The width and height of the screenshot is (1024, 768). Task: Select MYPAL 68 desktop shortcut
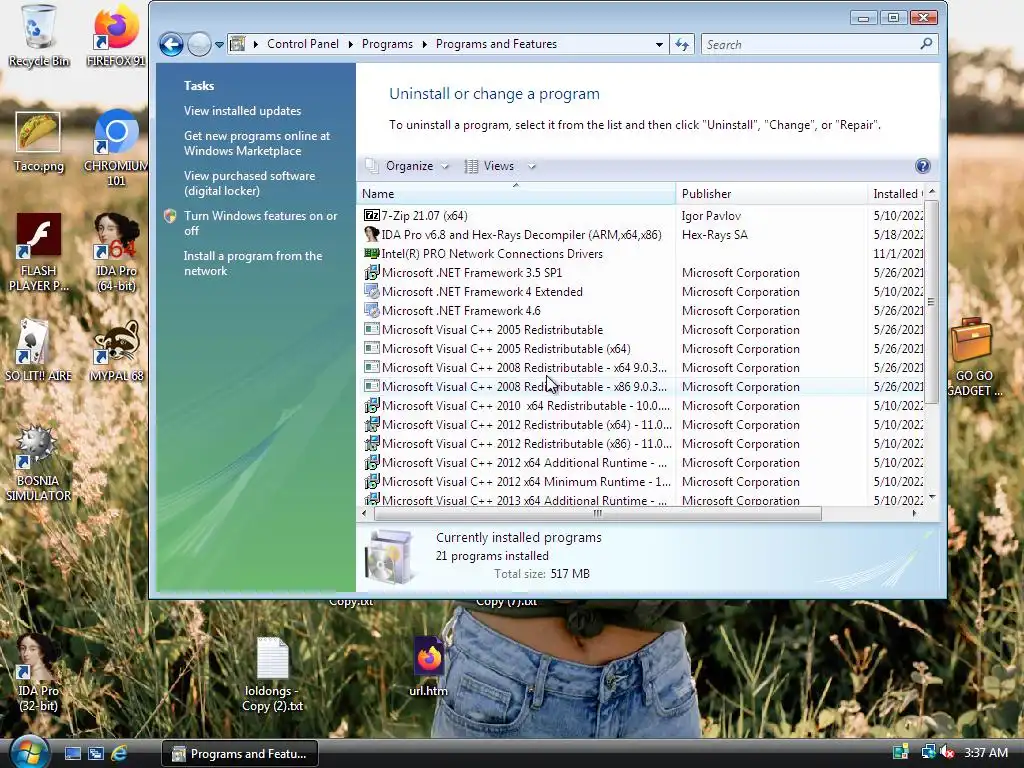(116, 351)
